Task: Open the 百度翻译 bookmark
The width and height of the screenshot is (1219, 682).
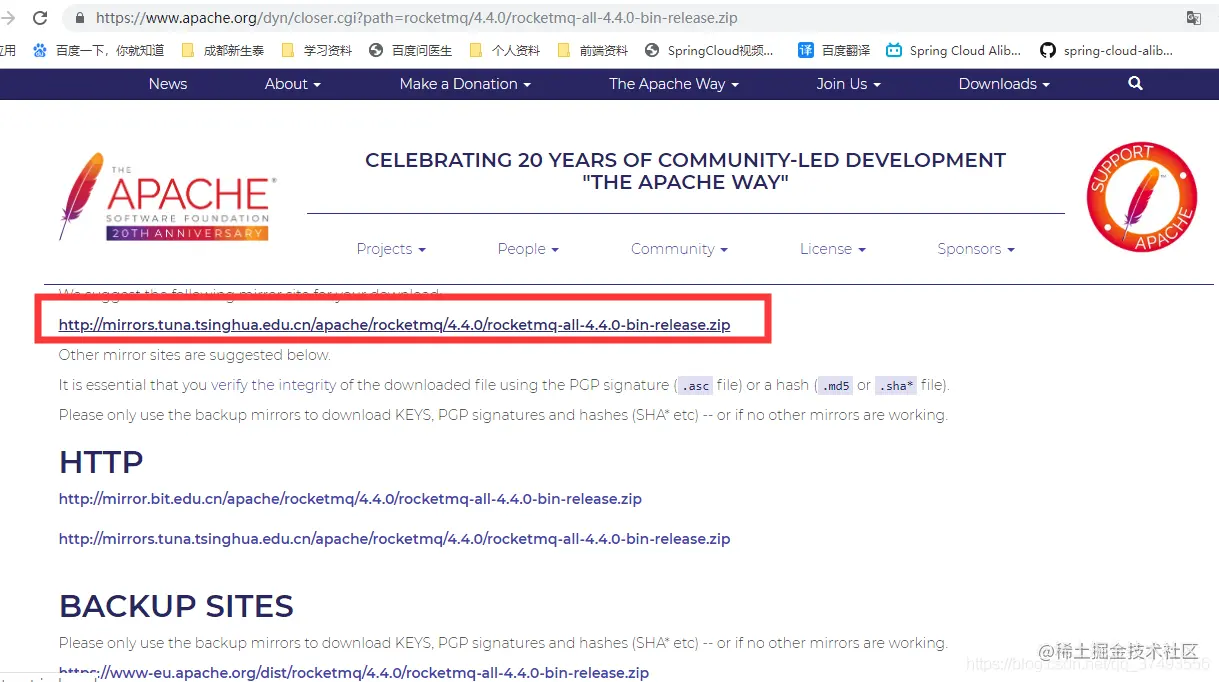Action: click(x=834, y=50)
